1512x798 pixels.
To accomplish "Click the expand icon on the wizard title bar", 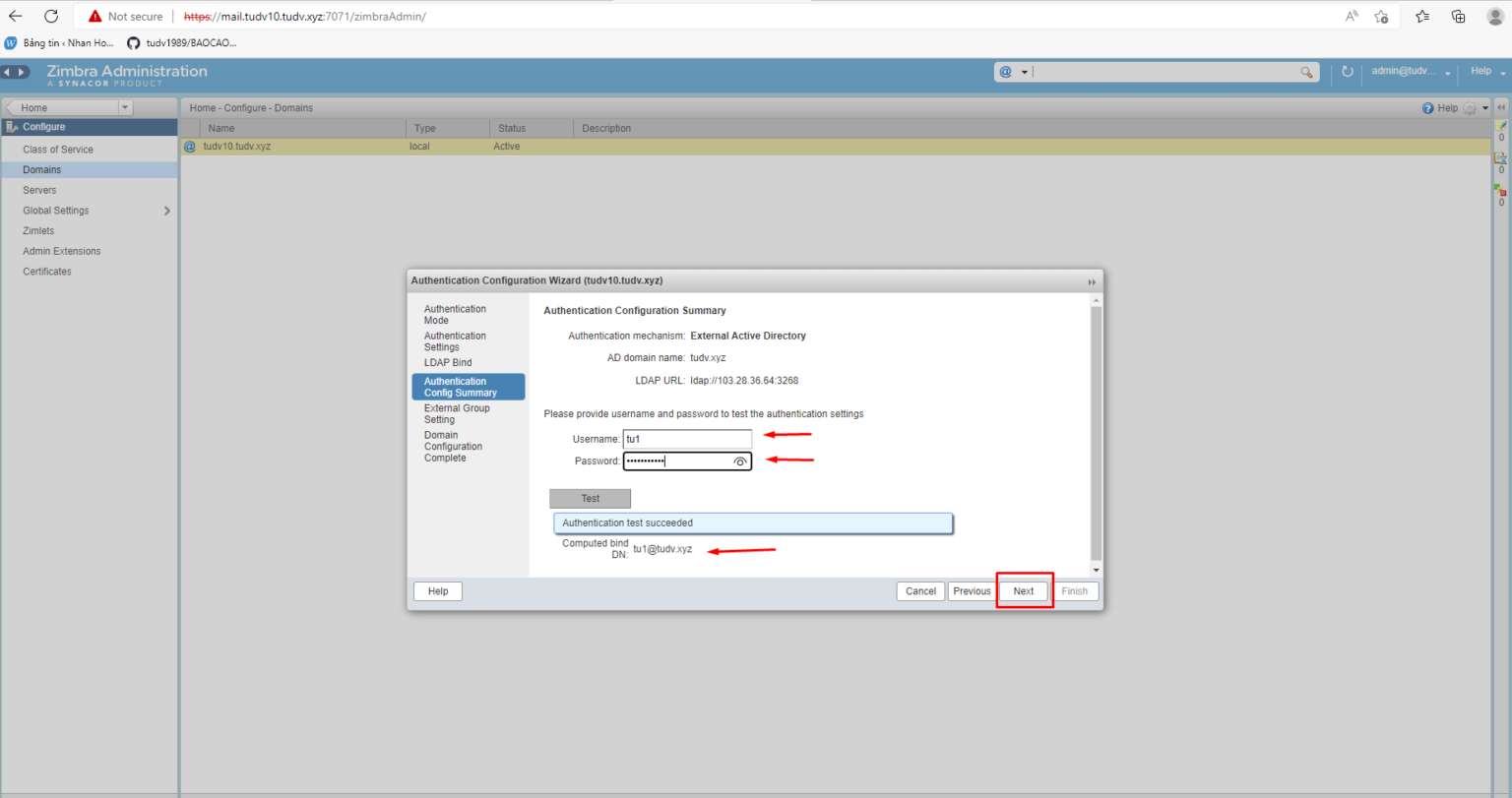I will pos(1092,280).
